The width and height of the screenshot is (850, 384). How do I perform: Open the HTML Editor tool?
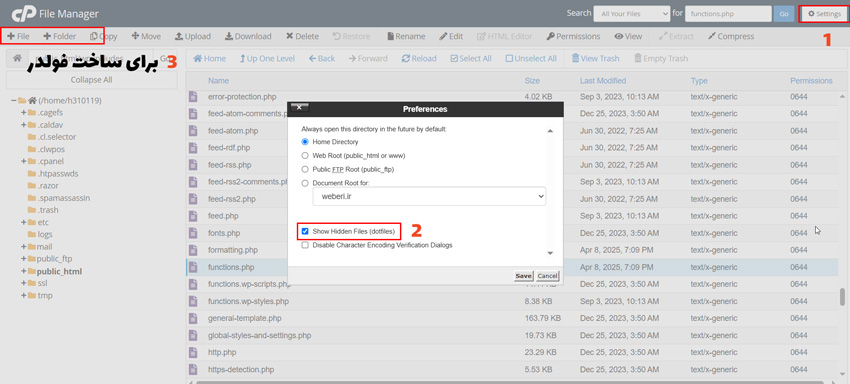click(505, 36)
